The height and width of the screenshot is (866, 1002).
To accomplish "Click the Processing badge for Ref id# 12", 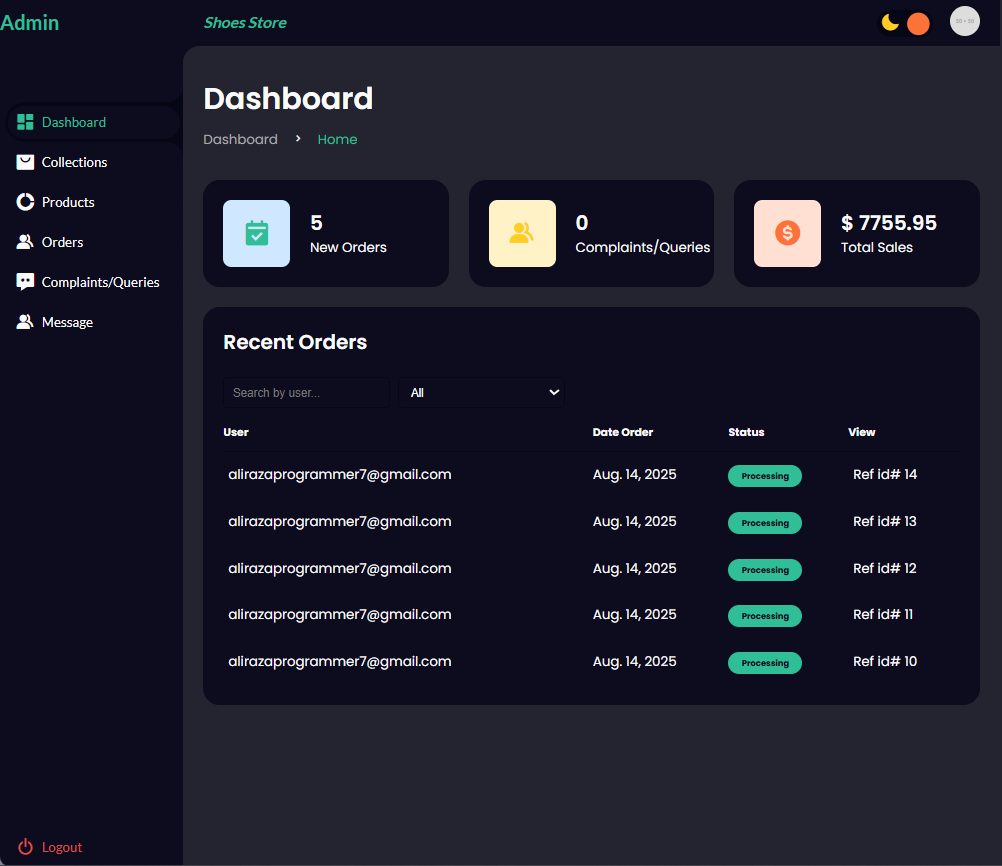I will click(x=764, y=569).
